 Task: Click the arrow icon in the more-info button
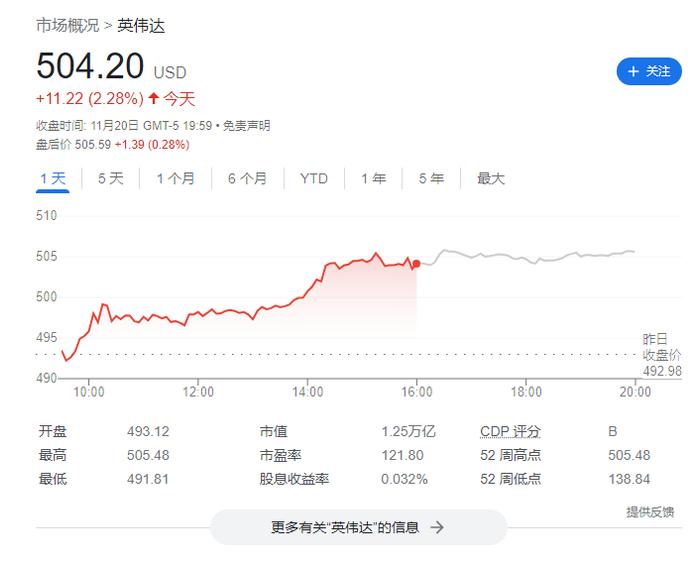pyautogui.click(x=437, y=528)
